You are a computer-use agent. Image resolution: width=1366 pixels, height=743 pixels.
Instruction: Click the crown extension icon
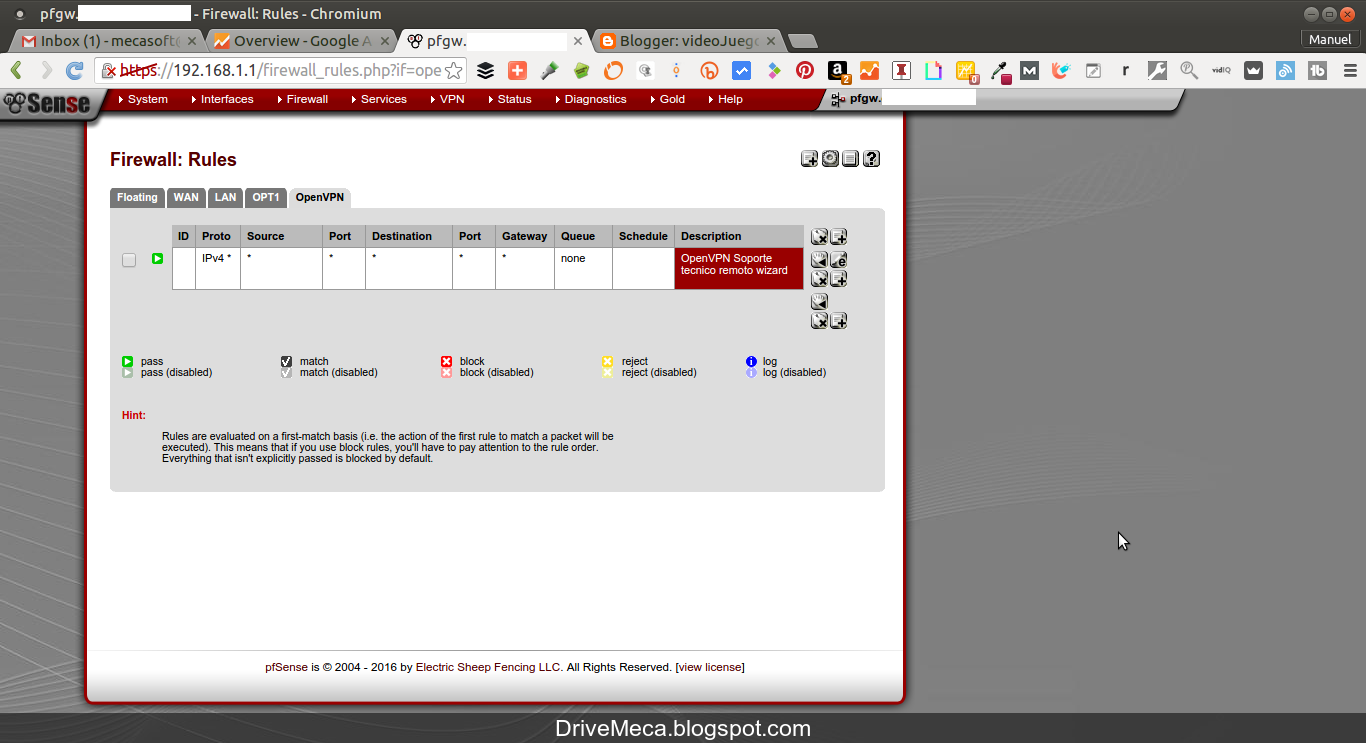[1253, 70]
